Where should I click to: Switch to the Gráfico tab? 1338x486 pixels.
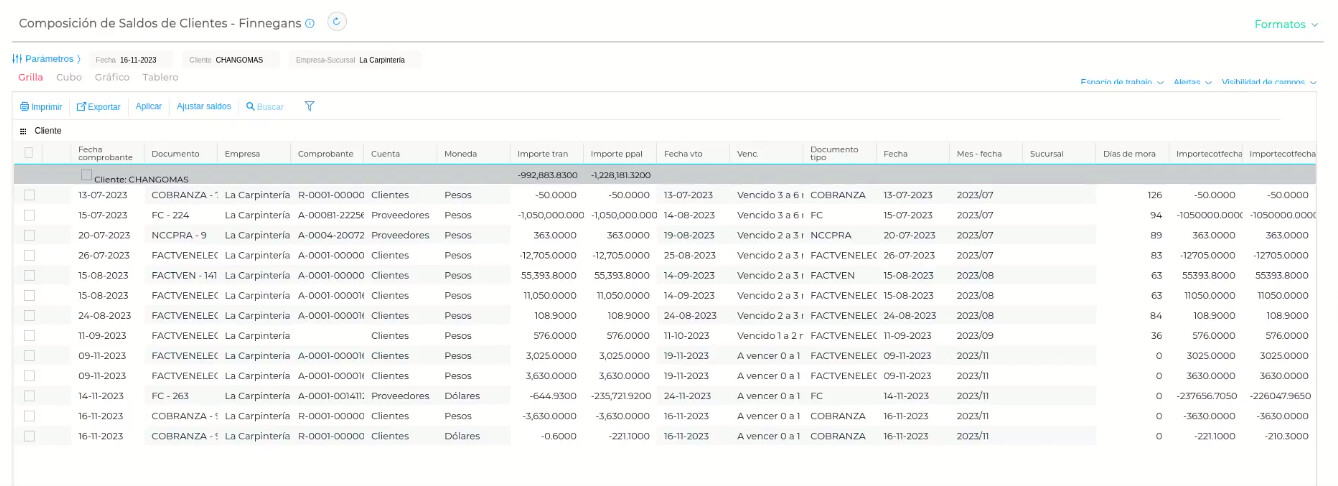tap(112, 77)
